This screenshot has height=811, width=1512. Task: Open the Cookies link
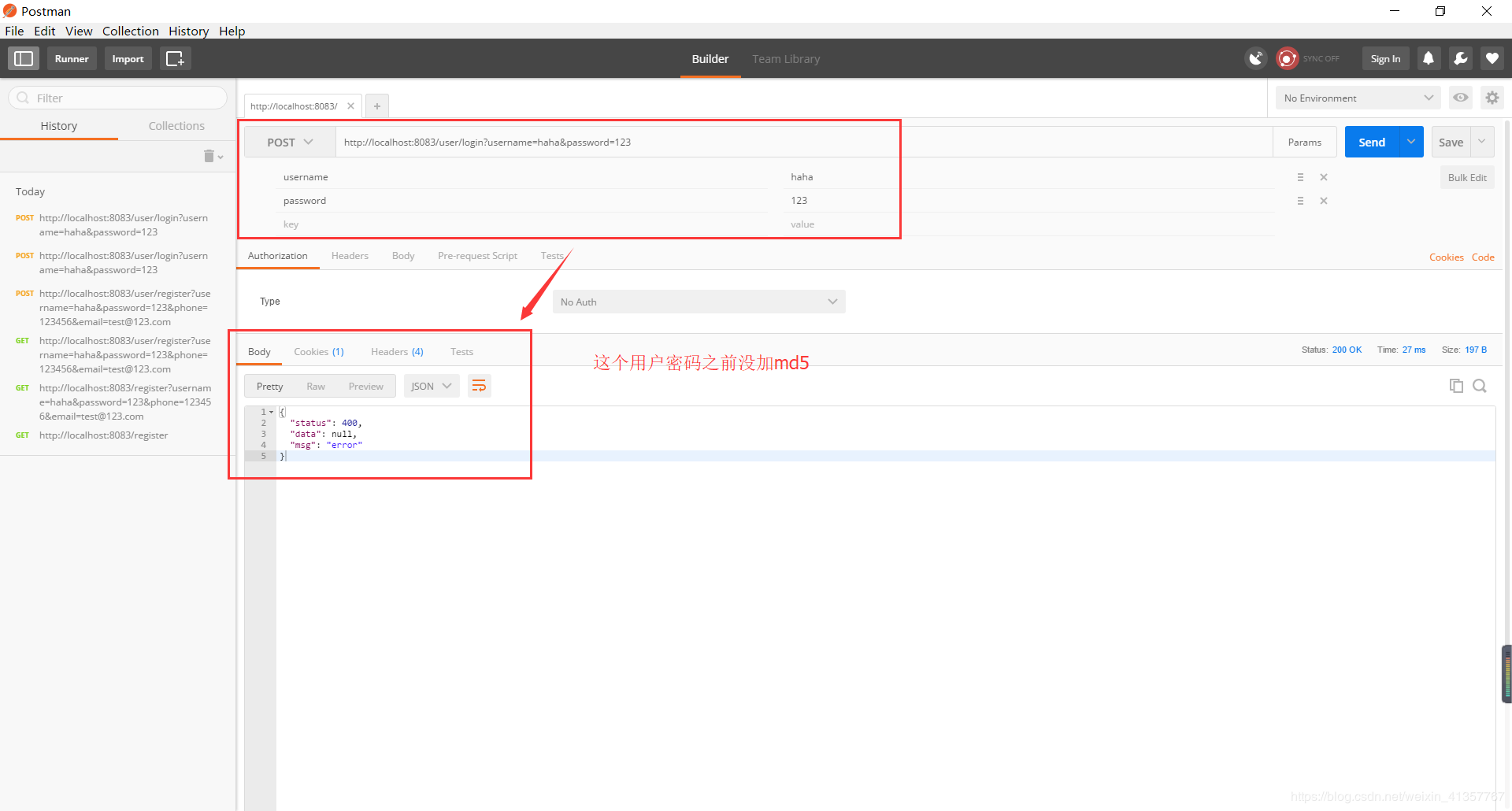tap(1446, 257)
